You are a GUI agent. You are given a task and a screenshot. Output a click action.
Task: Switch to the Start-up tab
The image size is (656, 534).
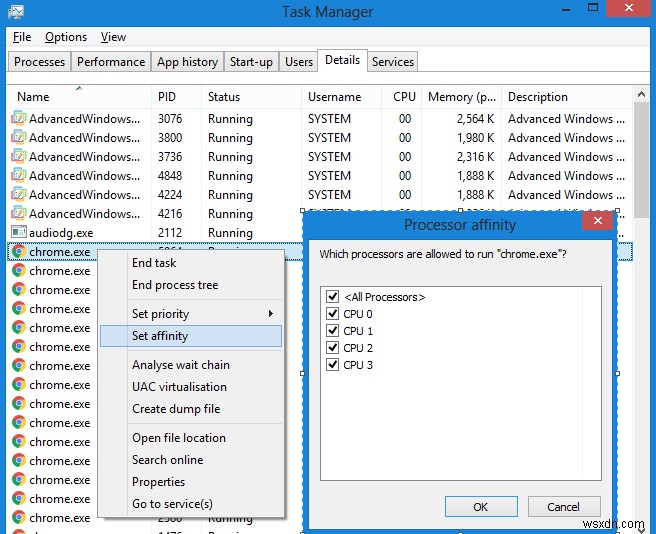(251, 62)
